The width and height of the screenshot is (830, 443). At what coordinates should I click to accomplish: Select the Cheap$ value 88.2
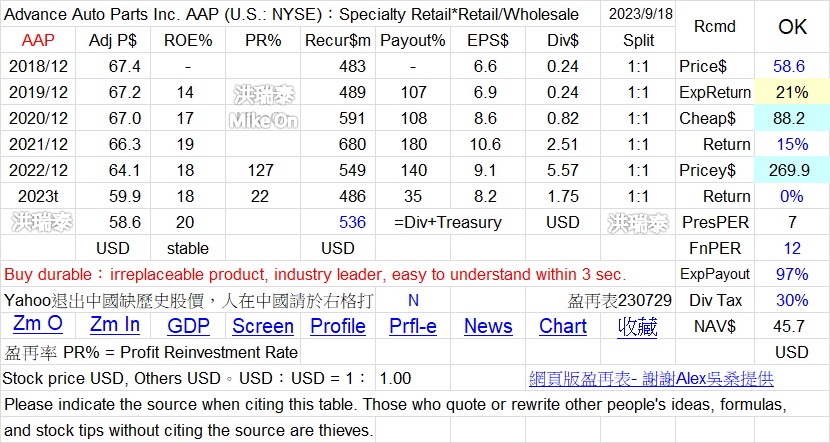(x=792, y=118)
